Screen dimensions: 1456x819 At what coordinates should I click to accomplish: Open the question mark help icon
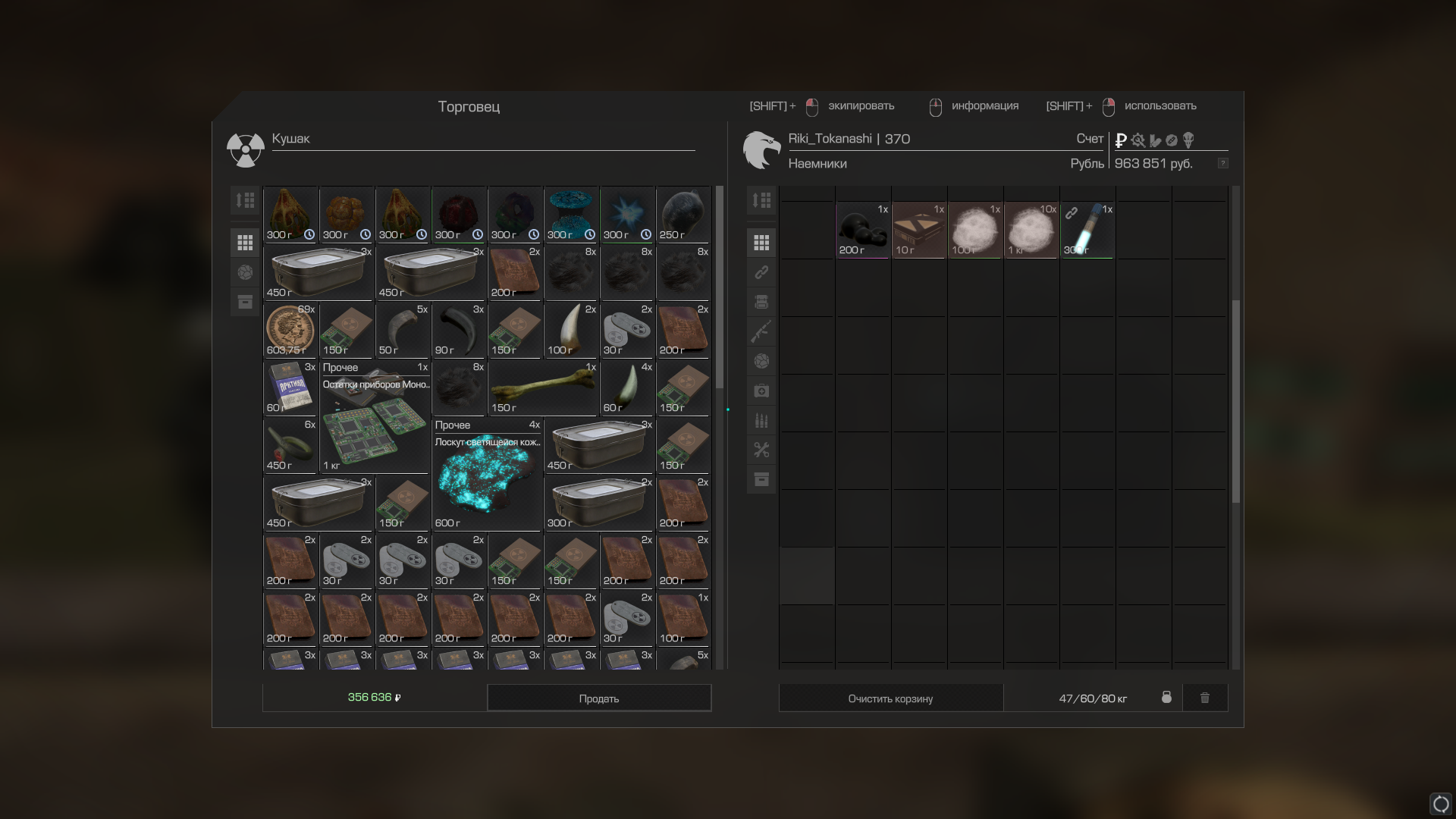click(x=1222, y=164)
